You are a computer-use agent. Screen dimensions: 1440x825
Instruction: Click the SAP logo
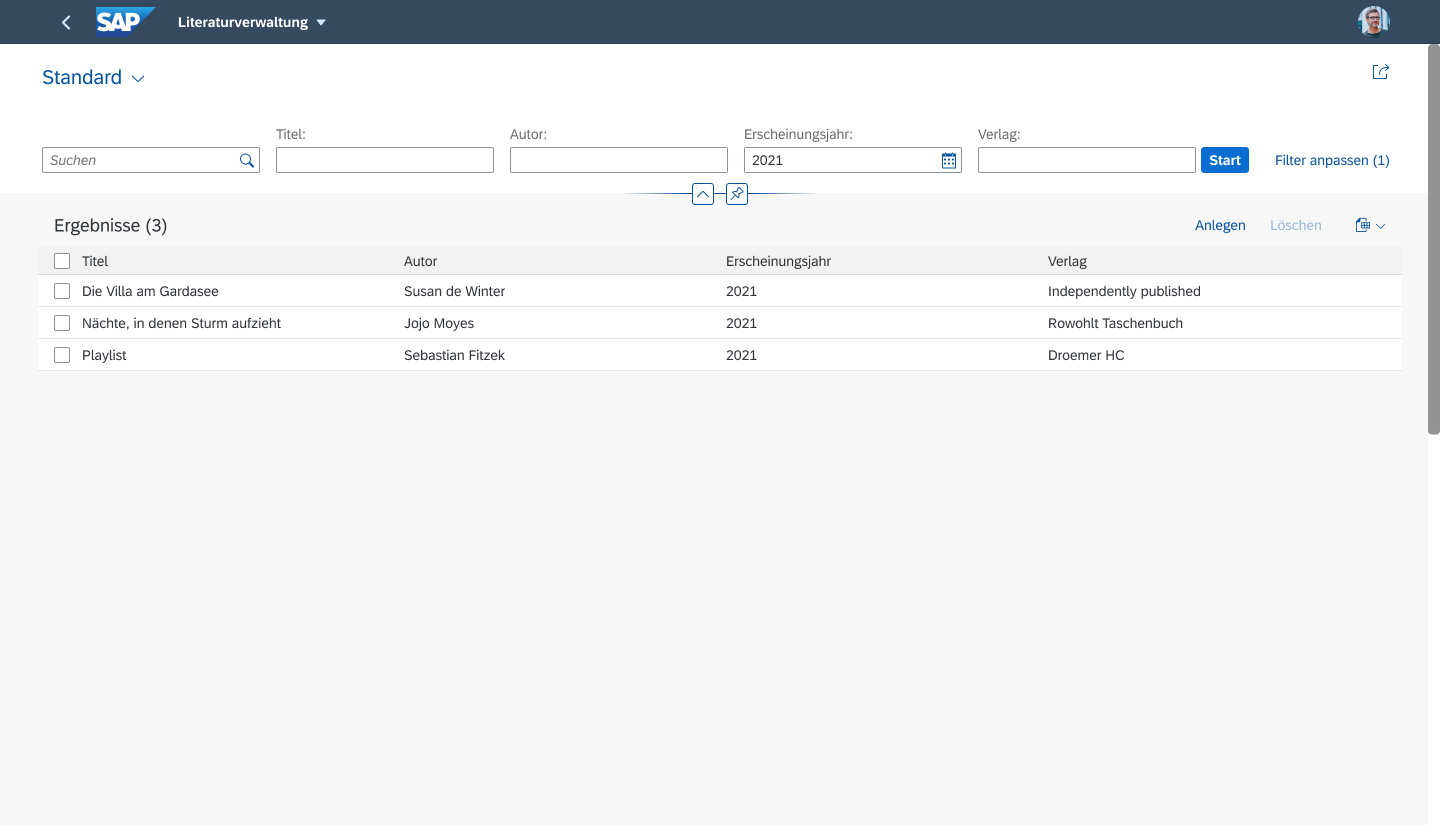click(x=126, y=21)
